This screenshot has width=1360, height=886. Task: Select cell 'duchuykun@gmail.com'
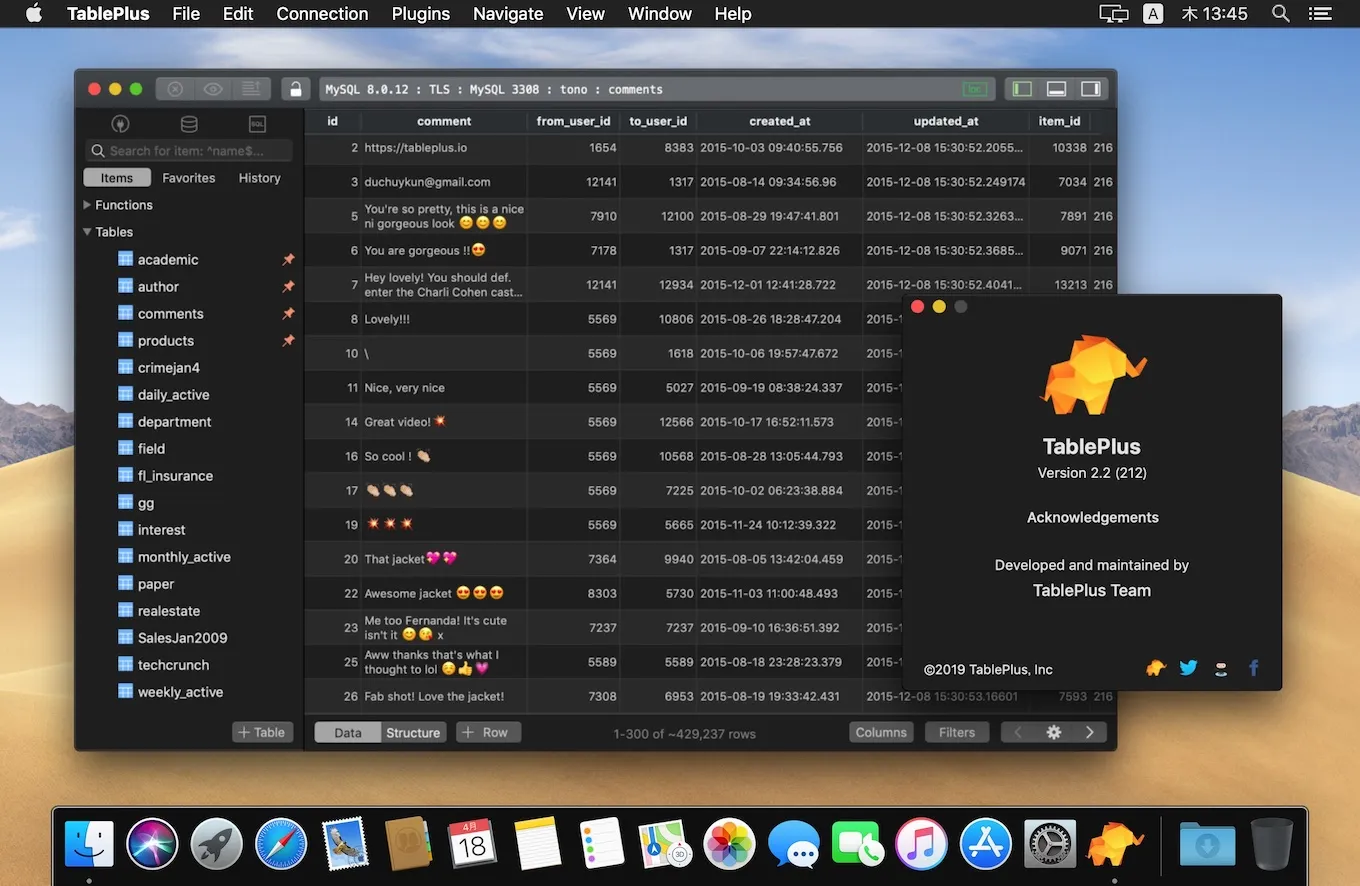coord(444,182)
